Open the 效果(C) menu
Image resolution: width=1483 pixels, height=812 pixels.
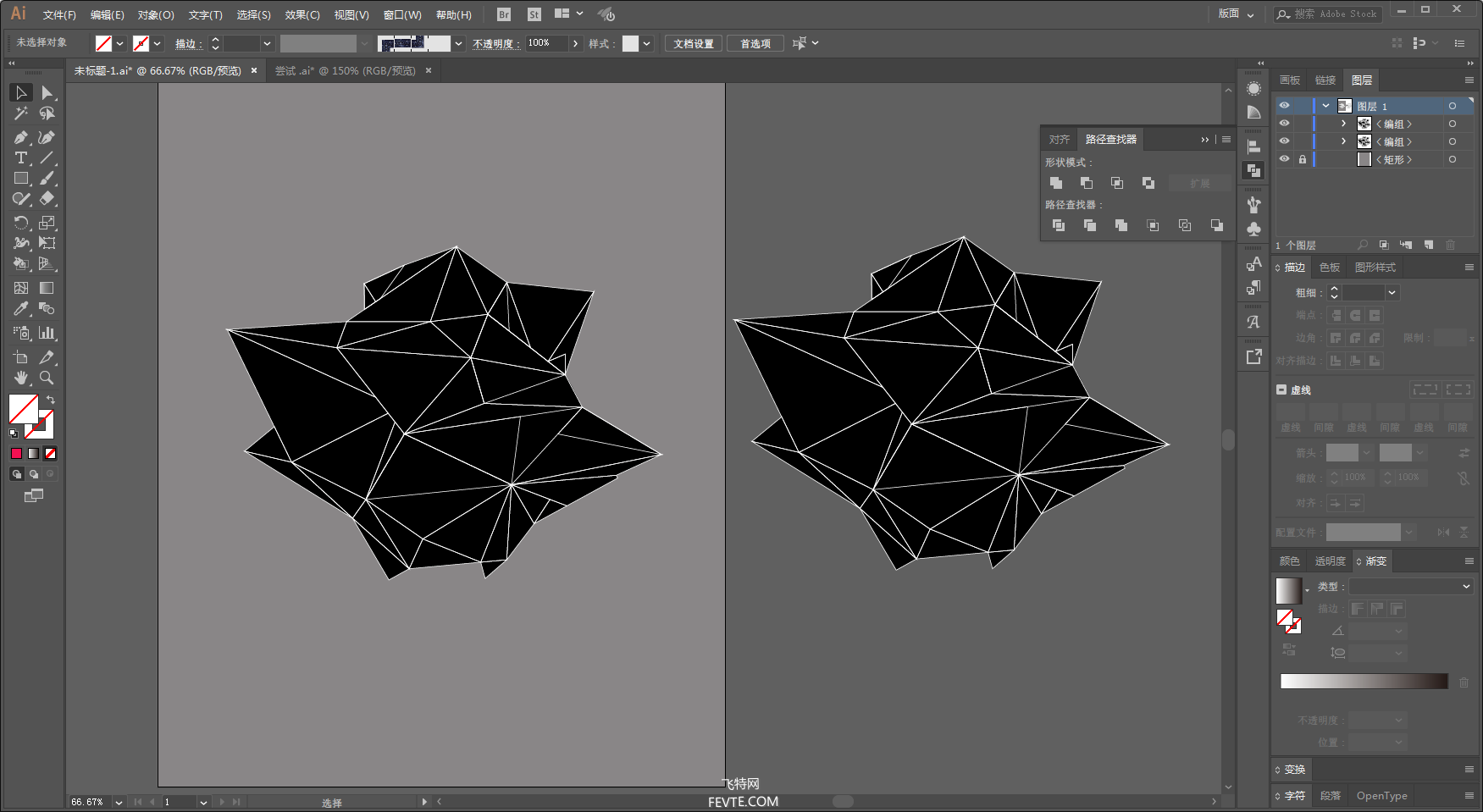point(302,15)
